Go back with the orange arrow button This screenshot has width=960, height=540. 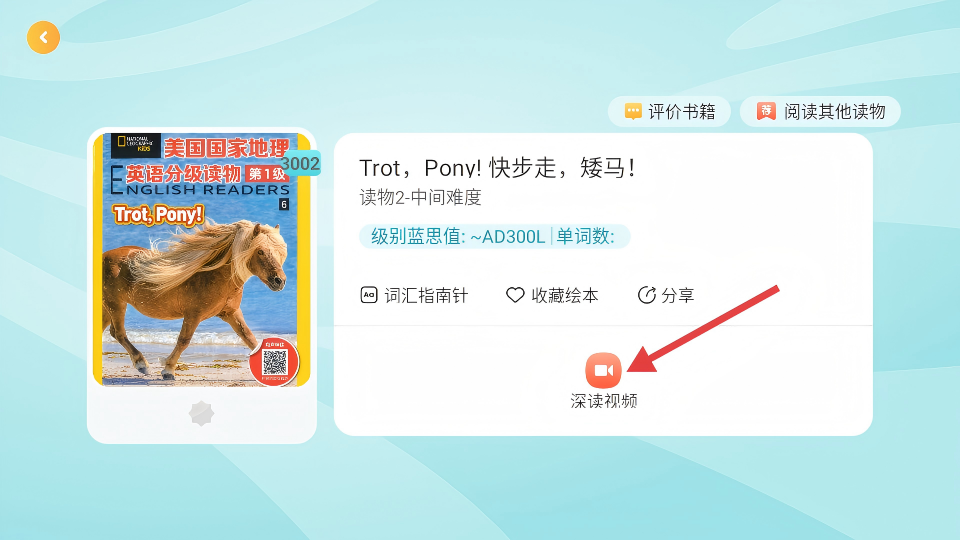[43, 37]
